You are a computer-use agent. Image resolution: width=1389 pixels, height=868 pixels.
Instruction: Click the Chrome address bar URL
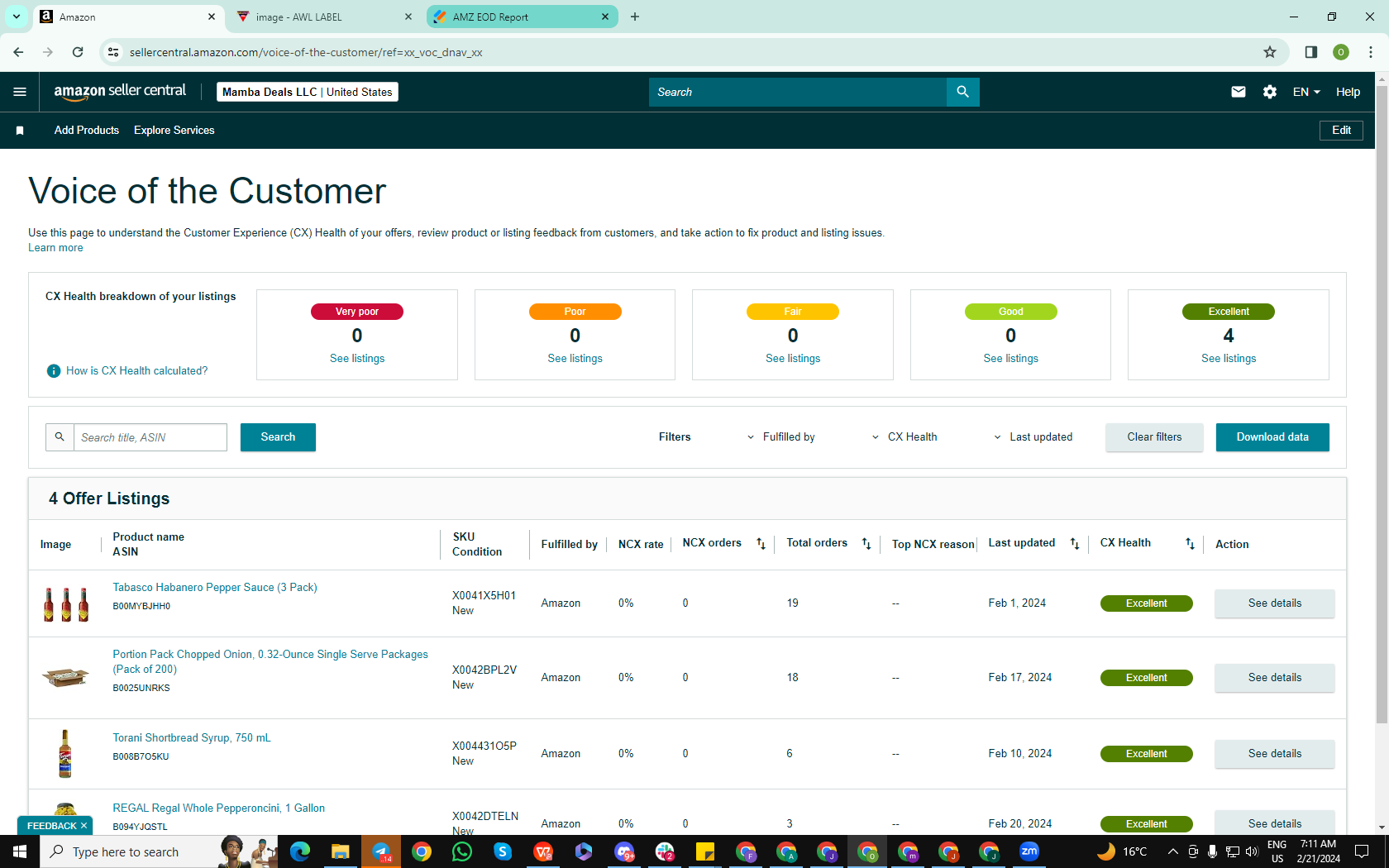(x=306, y=52)
